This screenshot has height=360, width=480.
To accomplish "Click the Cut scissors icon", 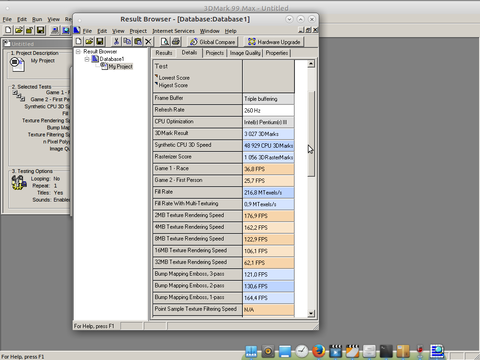I will [116, 41].
